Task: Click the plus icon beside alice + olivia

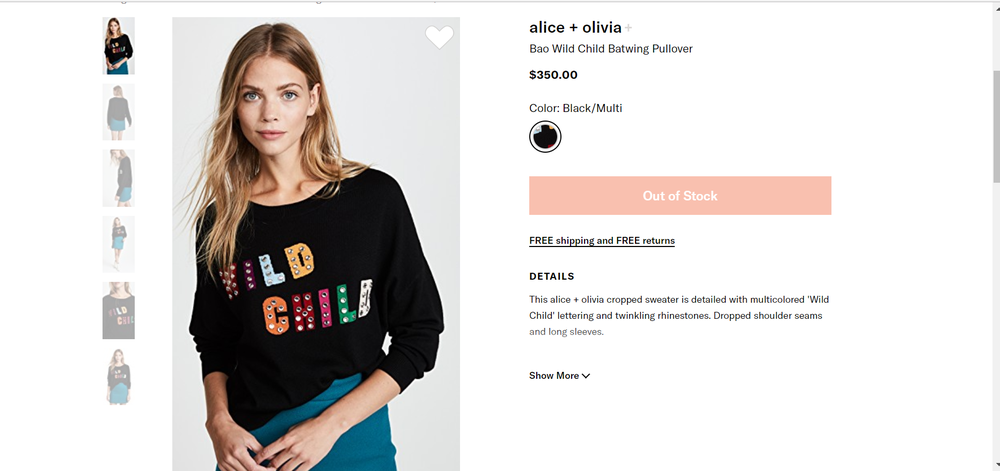Action: [629, 28]
